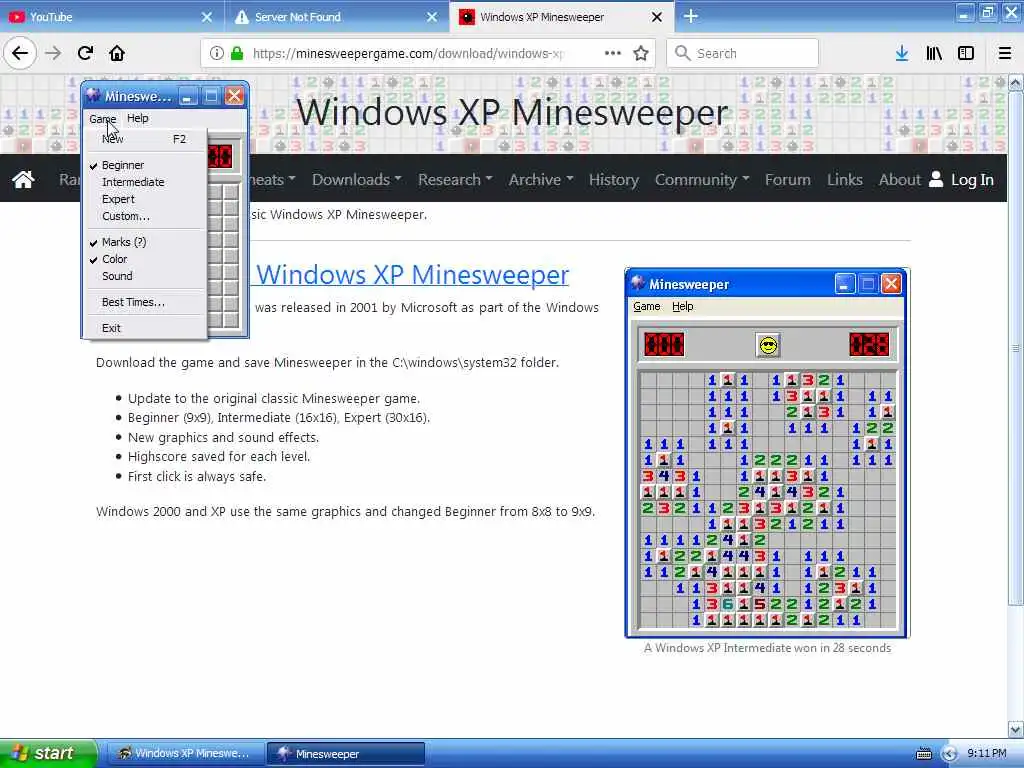Viewport: 1024px width, 768px height.
Task: Reload the page with the refresh icon
Action: [x=85, y=53]
